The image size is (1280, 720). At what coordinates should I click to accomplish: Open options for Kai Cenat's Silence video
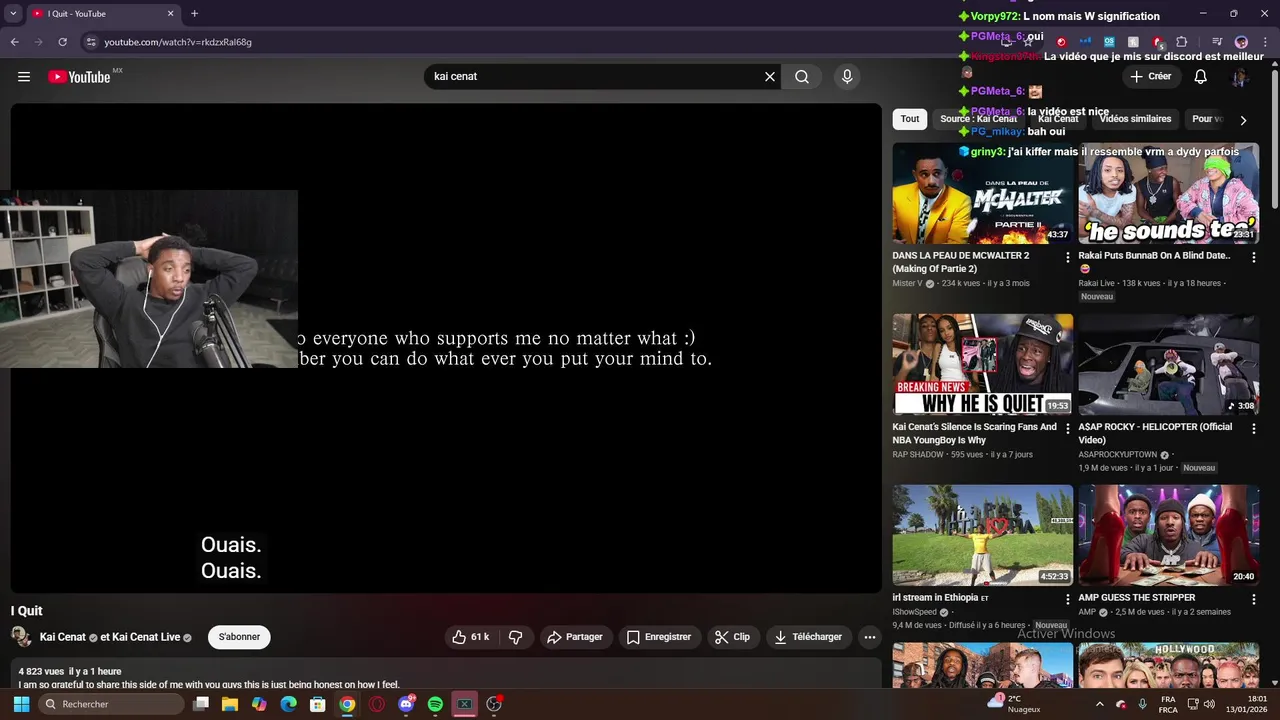(x=1068, y=429)
